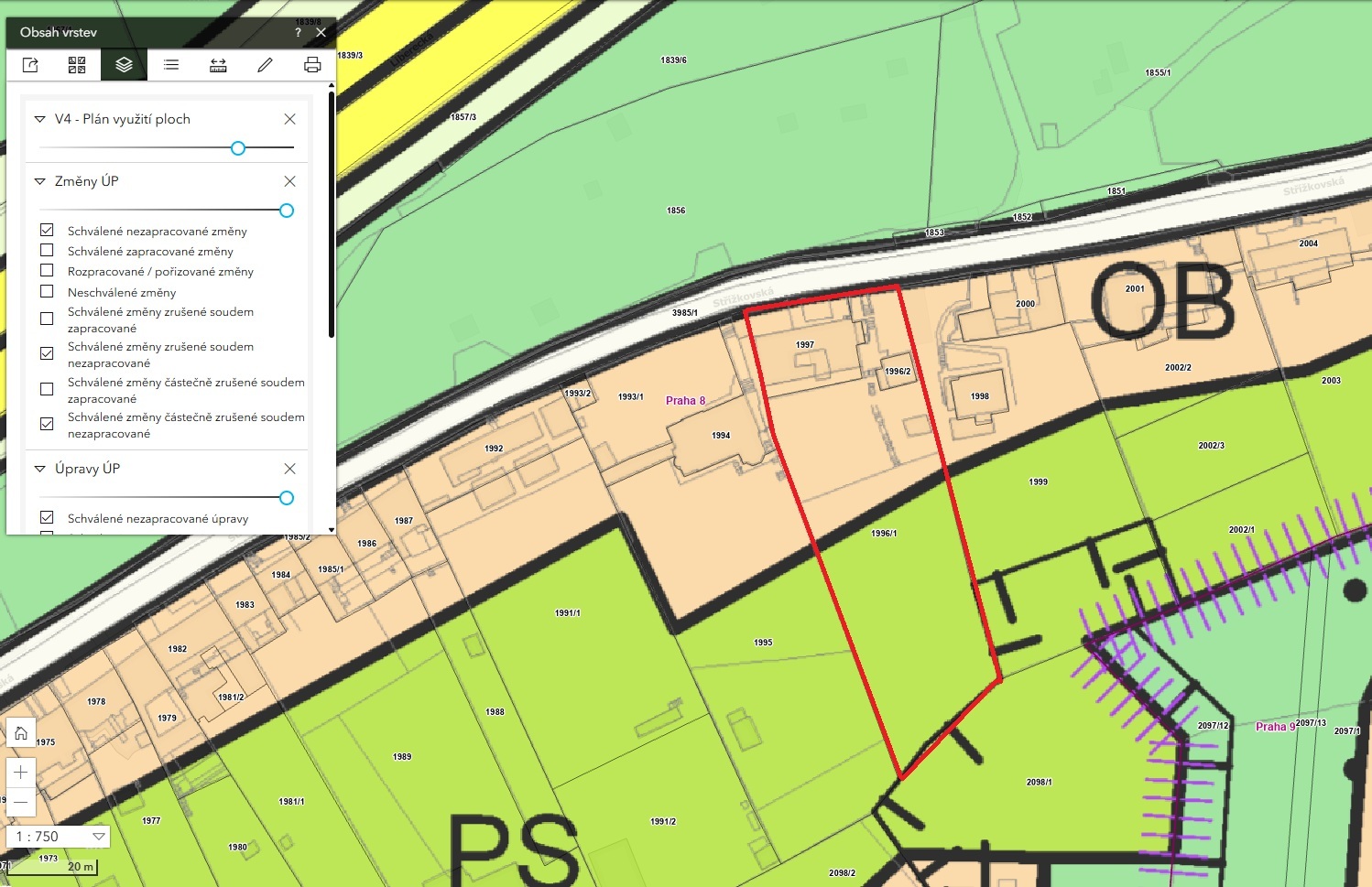Click the Praha 9 district label
This screenshot has height=887, width=1372.
[1276, 727]
